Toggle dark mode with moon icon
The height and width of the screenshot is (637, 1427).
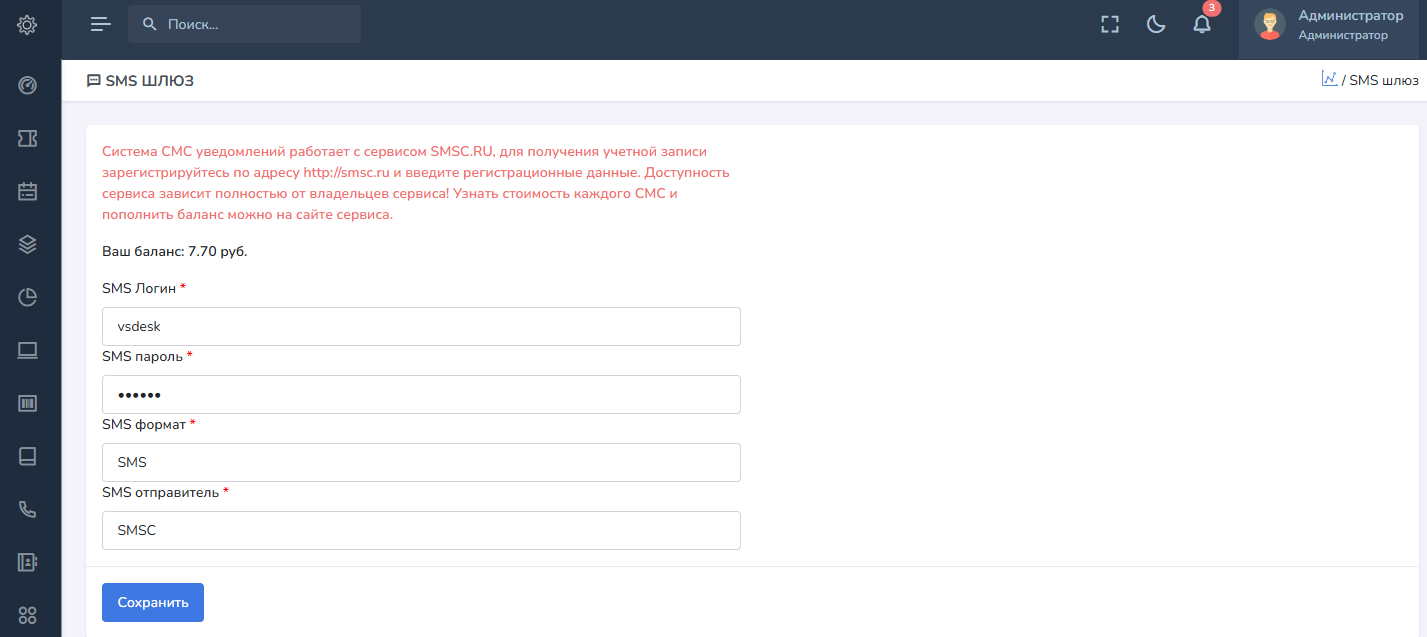[x=1156, y=25]
